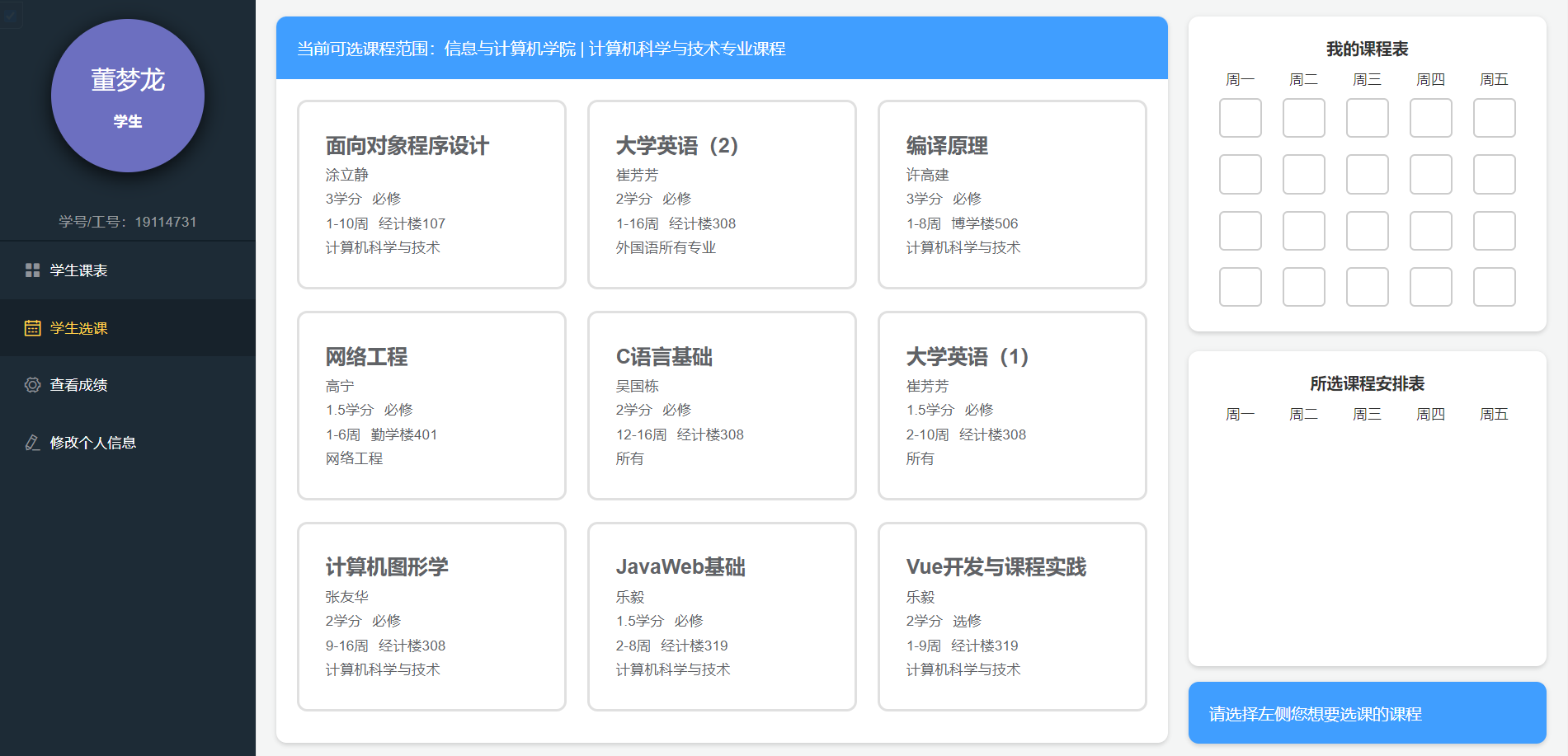Select the 面向对象程序设计 course card
Viewport: 1568px width, 756px height.
click(431, 195)
